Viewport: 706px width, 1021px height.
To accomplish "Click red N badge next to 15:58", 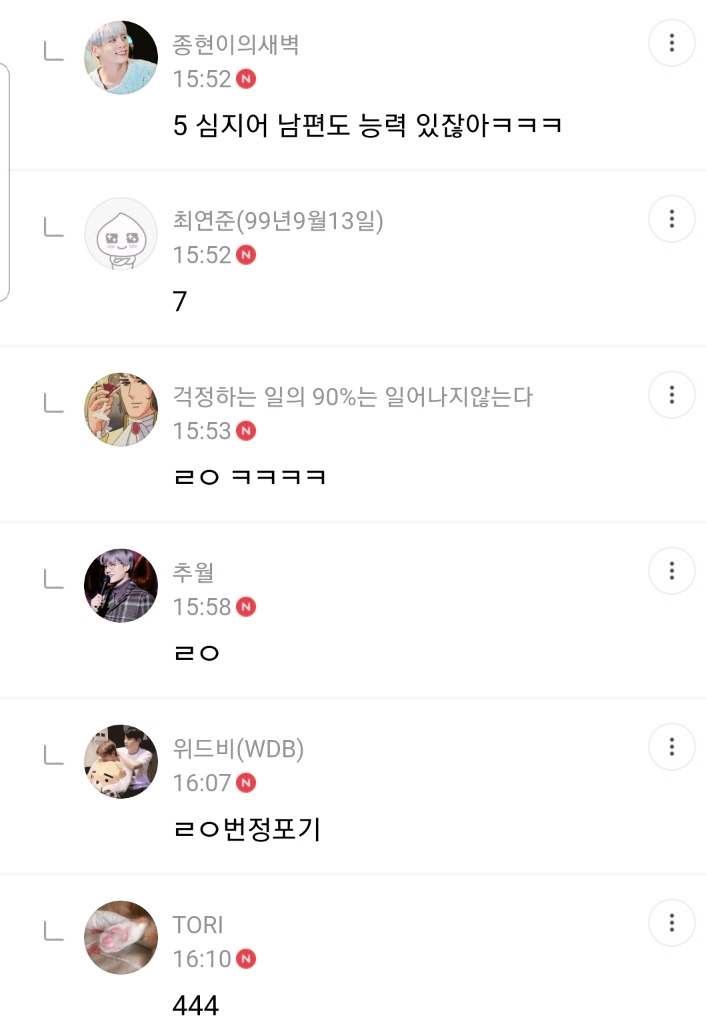I will (x=246, y=607).
